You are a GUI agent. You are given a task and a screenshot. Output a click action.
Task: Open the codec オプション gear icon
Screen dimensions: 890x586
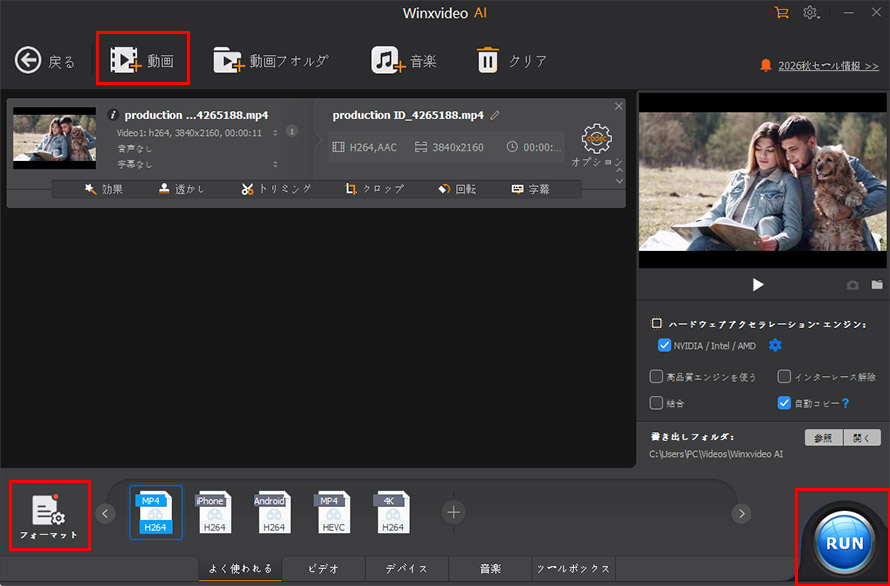pos(597,139)
